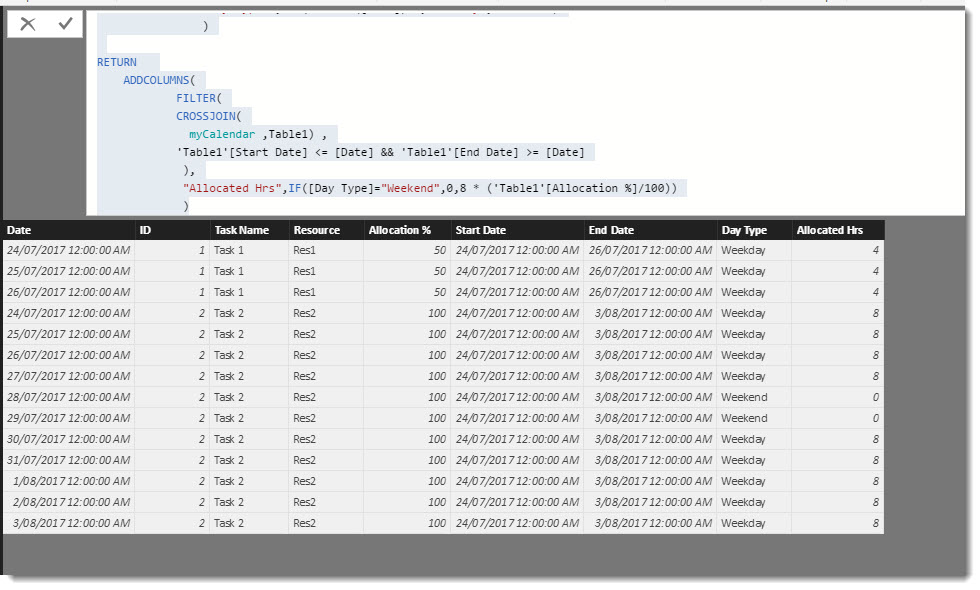This screenshot has width=980, height=590.
Task: Select Weekend cell in the 29/07/2017 row
Action: 754,418
